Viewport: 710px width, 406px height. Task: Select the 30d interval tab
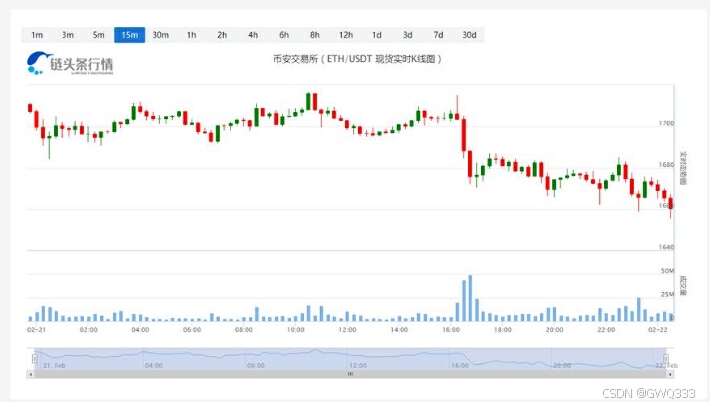click(469, 35)
